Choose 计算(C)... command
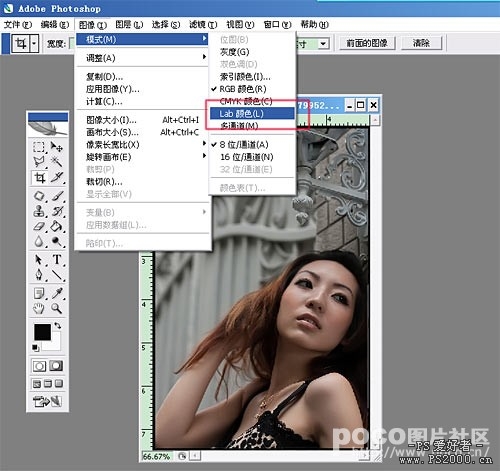Image resolution: width=500 pixels, height=471 pixels. (x=142, y=102)
